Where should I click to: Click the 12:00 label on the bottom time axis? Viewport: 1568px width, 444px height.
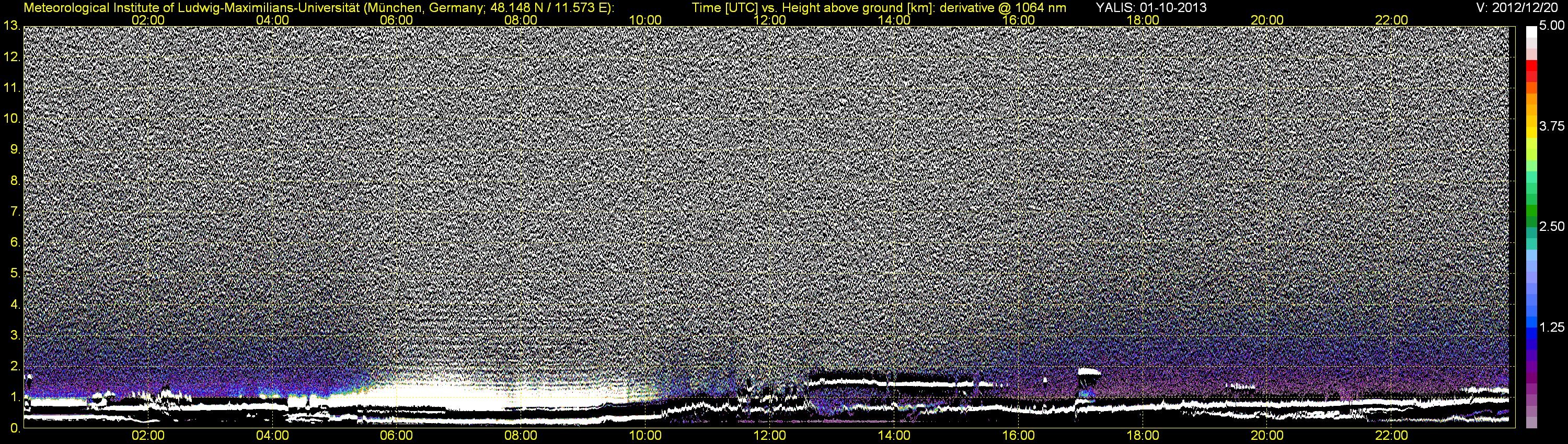tap(770, 436)
